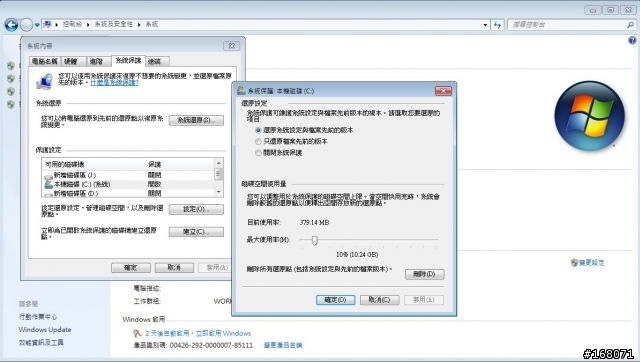This screenshot has height=362, width=640.
Task: Click the Windows logo orb image
Action: click(589, 115)
